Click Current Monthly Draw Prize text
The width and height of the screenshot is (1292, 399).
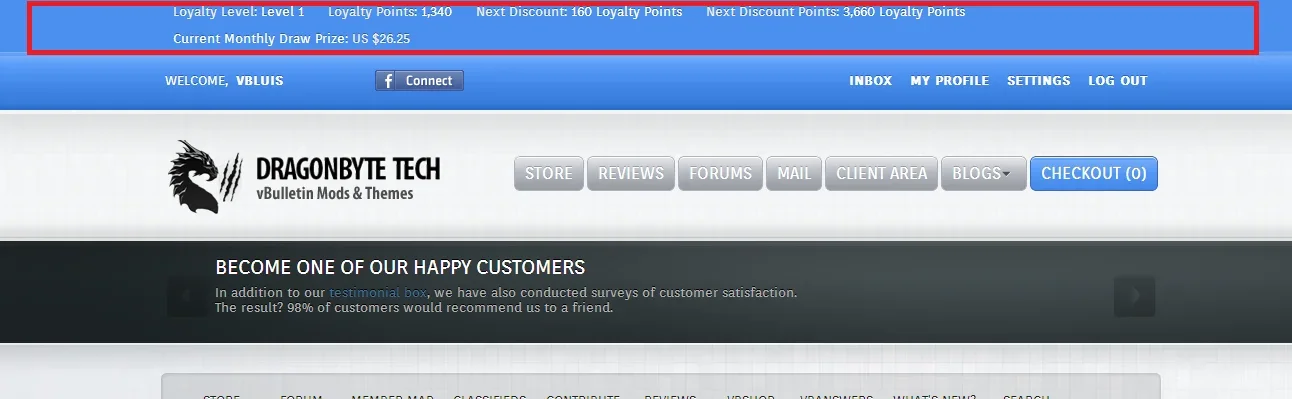point(291,39)
